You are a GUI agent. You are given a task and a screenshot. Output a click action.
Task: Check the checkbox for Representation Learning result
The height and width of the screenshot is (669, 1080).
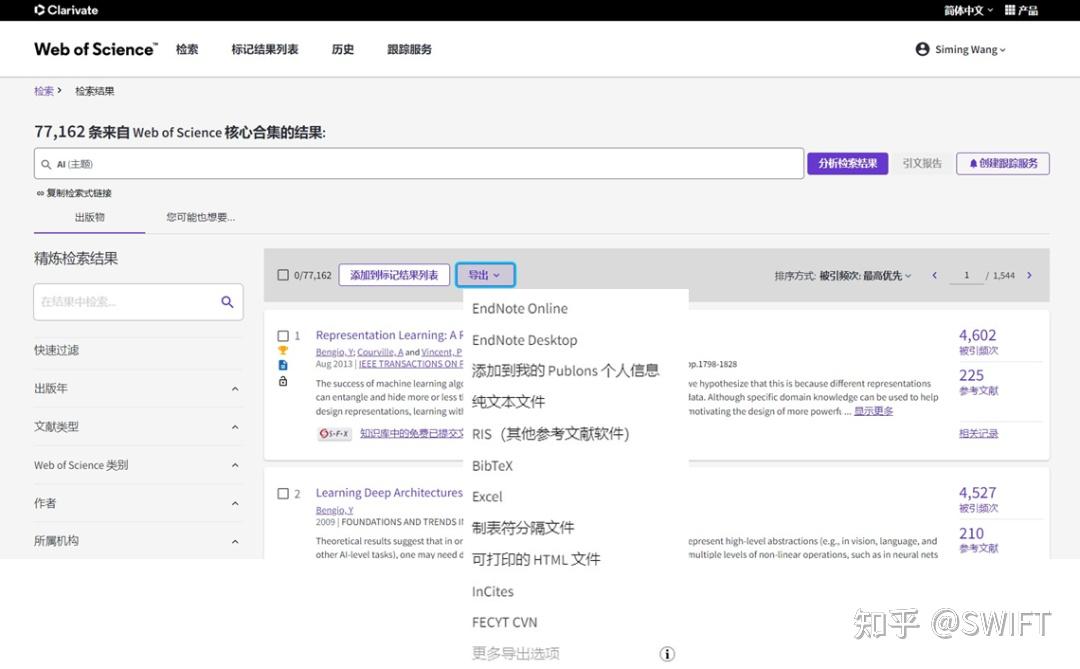(283, 336)
